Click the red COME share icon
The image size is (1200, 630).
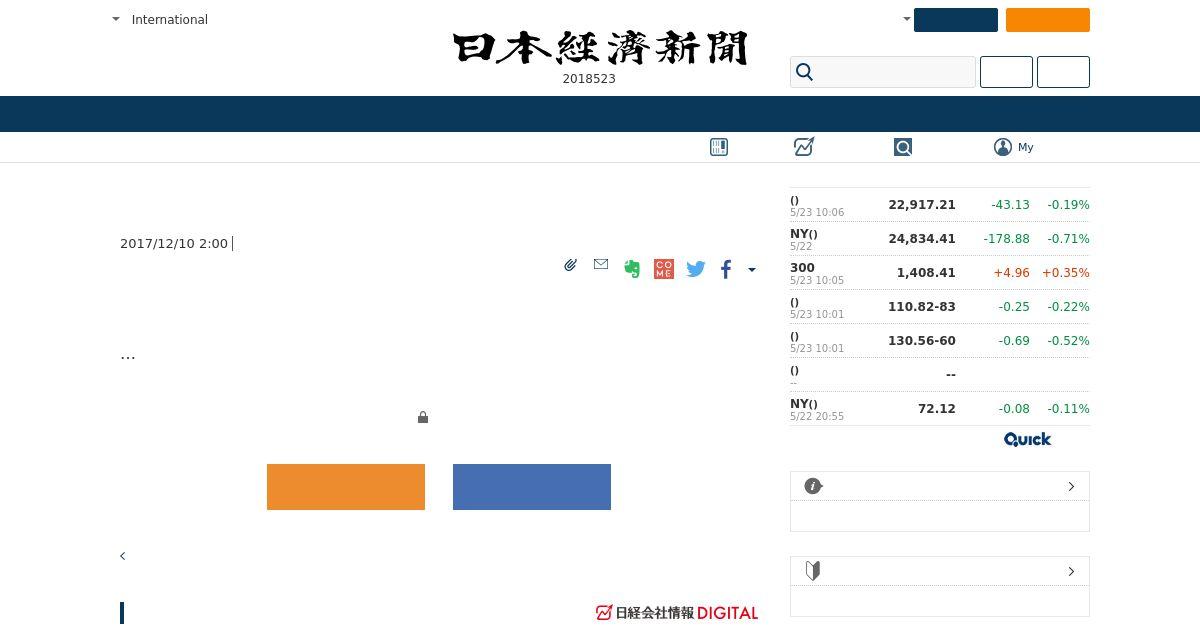(664, 269)
